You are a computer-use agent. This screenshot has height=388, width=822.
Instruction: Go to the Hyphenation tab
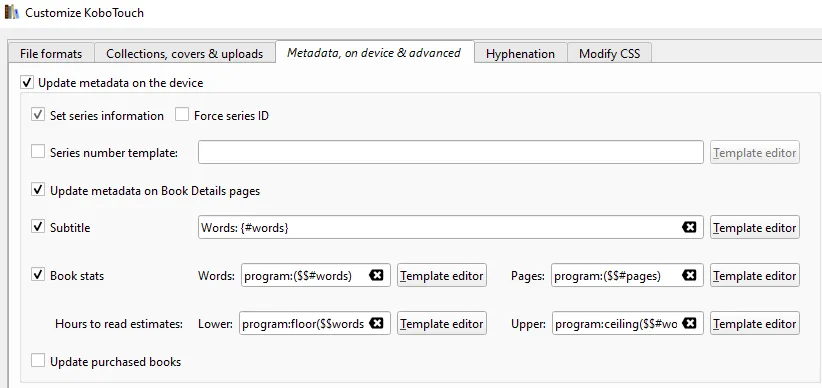pos(521,53)
